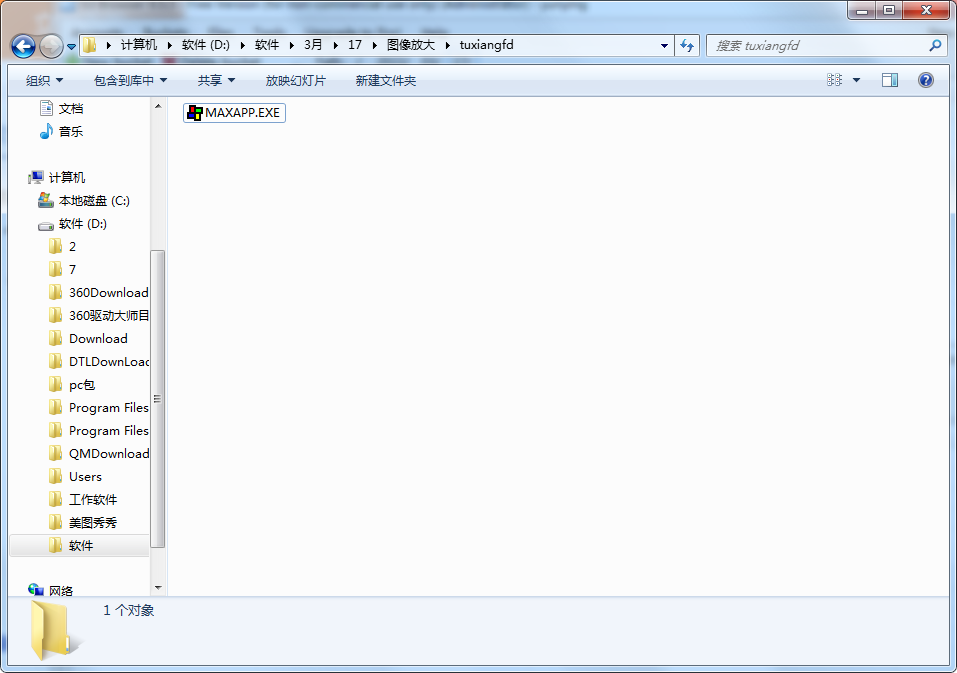Viewport: 957px width, 673px height.
Task: Open the 共享 menu
Action: click(x=216, y=81)
